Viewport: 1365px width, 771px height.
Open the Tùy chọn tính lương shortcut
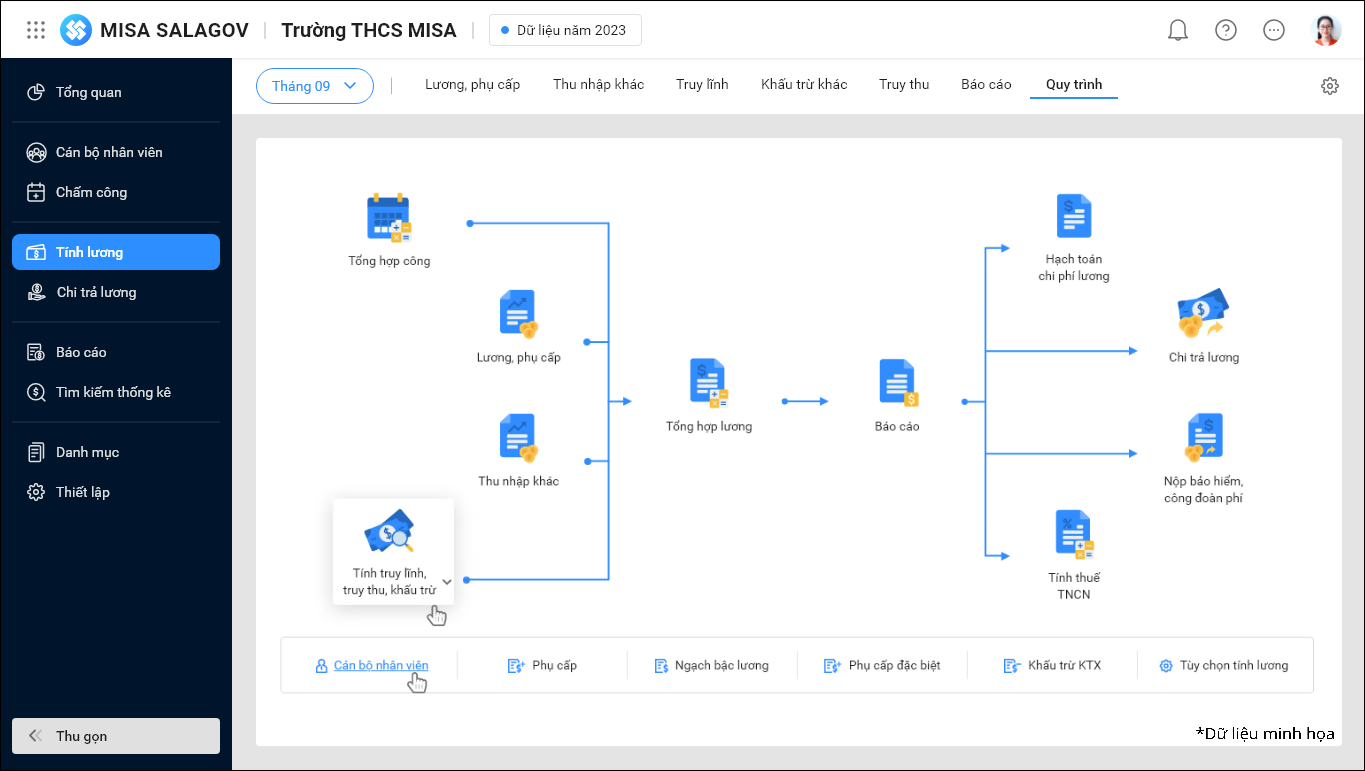(x=1224, y=665)
